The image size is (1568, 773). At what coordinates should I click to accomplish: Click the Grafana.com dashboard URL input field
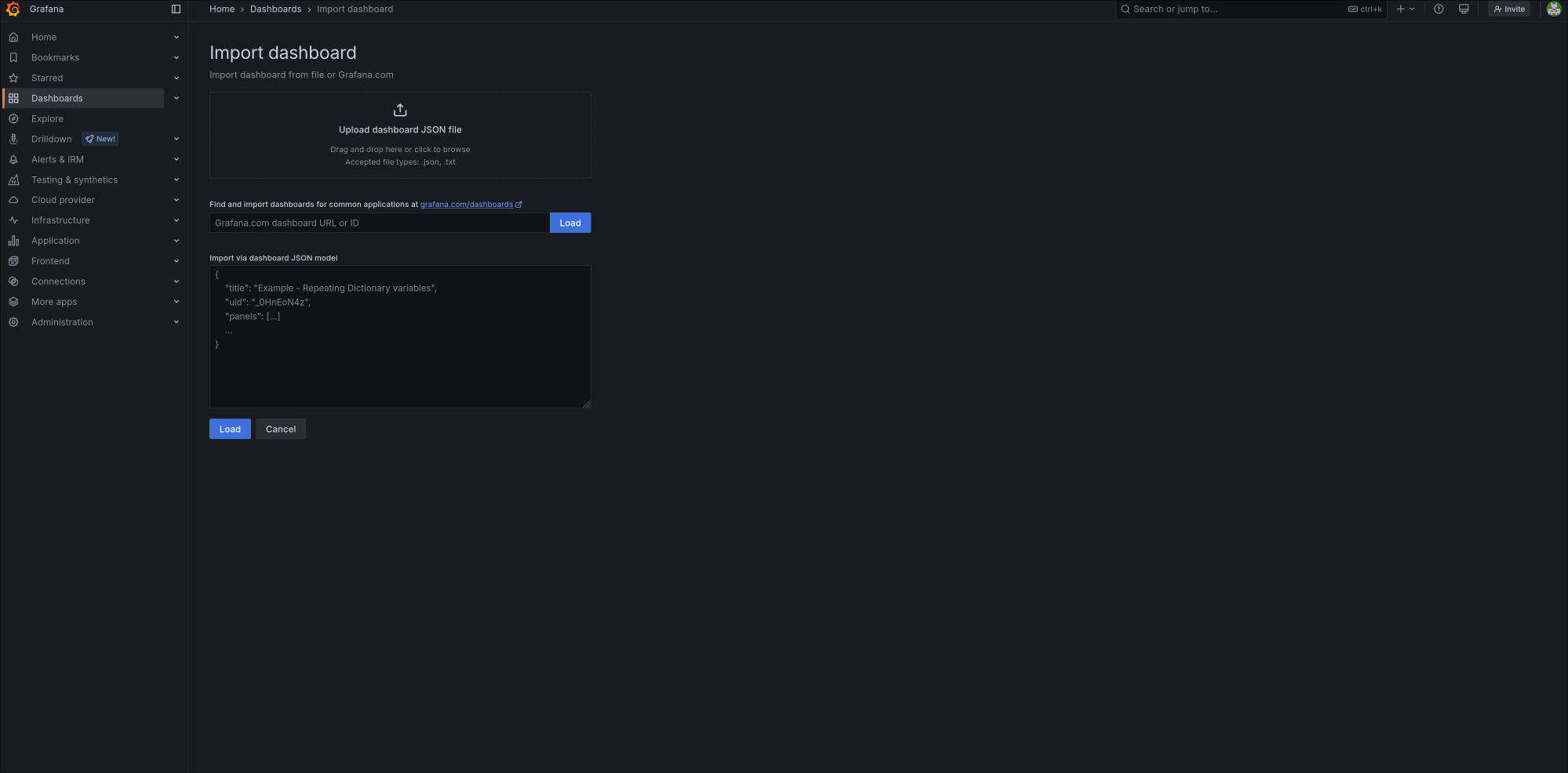[380, 223]
